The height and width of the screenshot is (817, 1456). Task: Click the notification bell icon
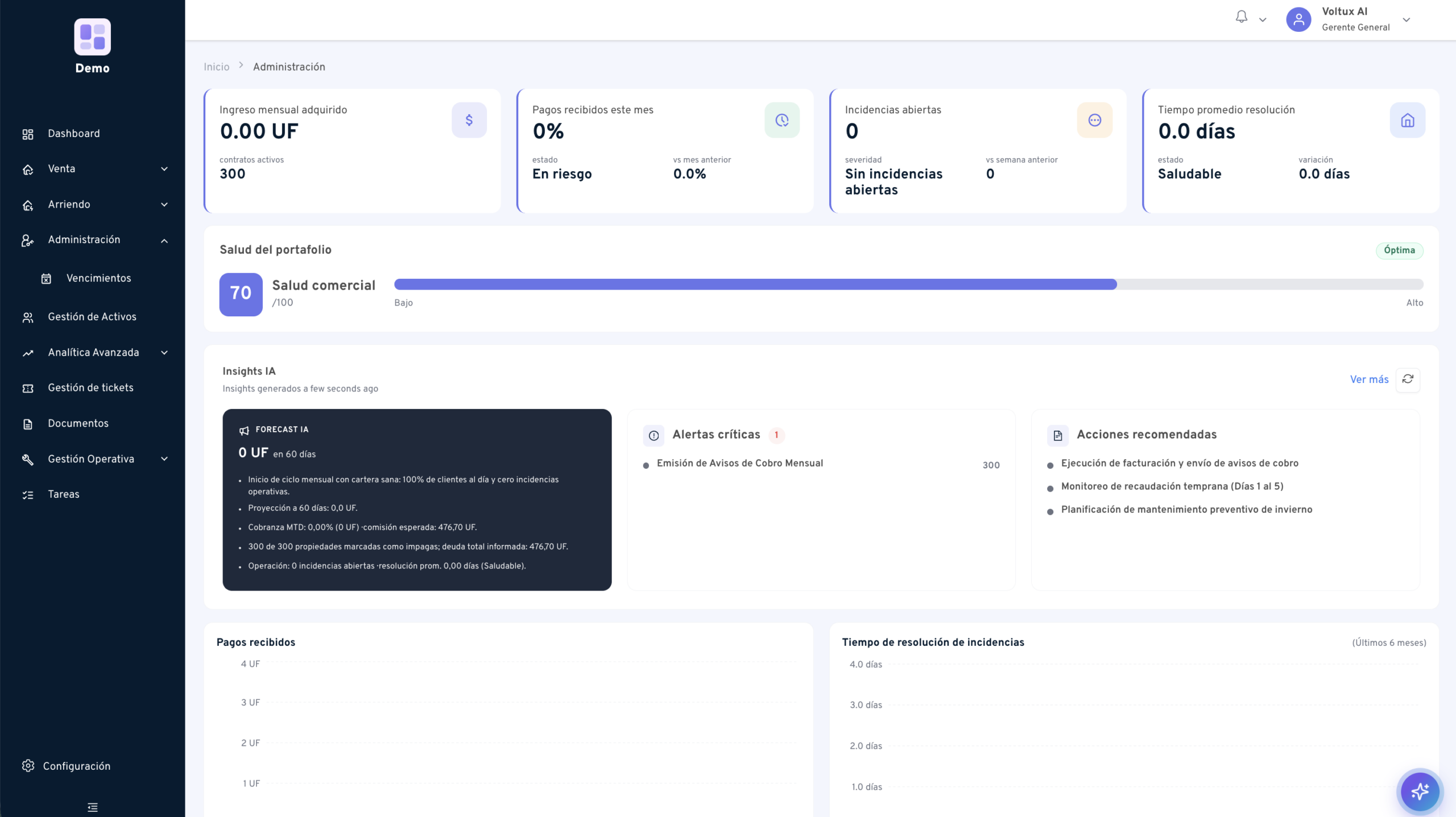1242,18
